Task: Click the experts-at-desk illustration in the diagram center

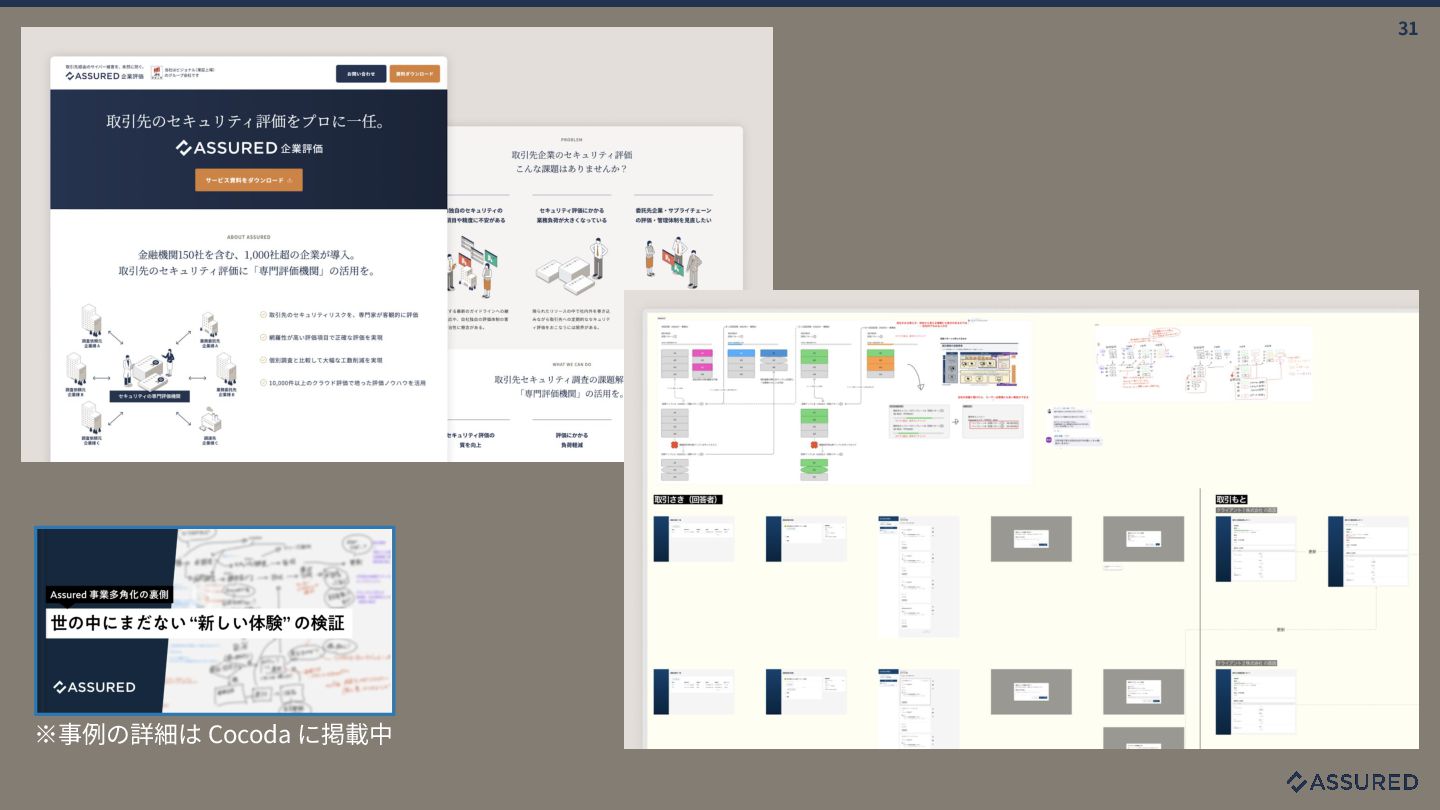Action: [x=150, y=368]
